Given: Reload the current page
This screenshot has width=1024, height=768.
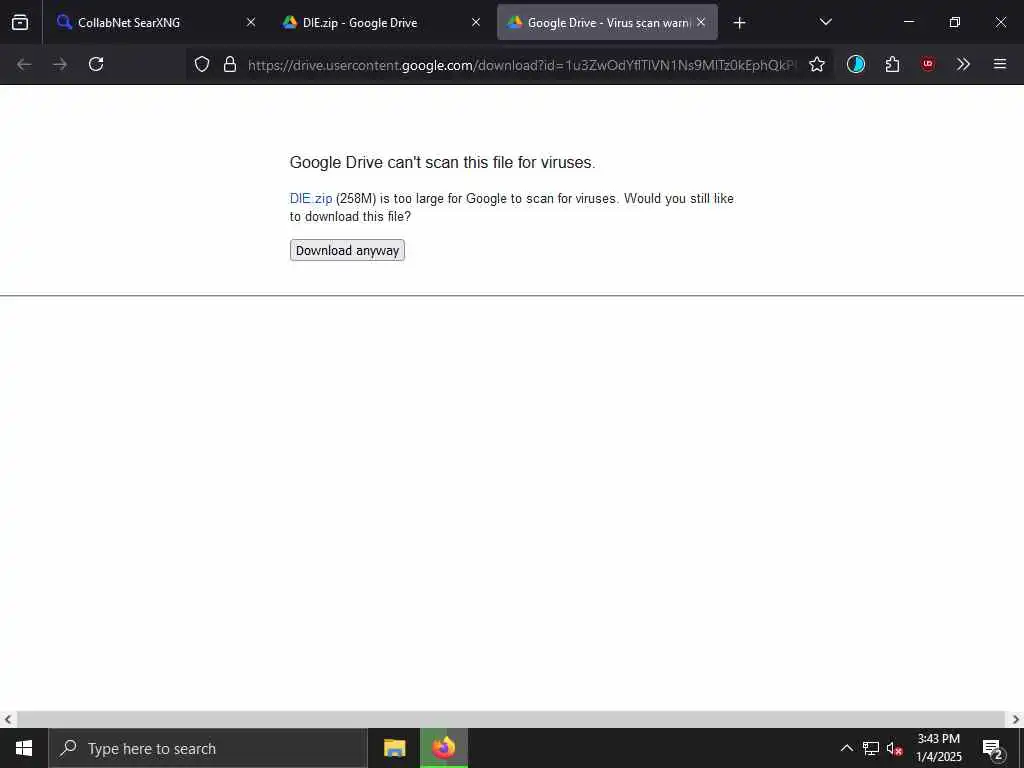Looking at the screenshot, I should click(x=96, y=64).
